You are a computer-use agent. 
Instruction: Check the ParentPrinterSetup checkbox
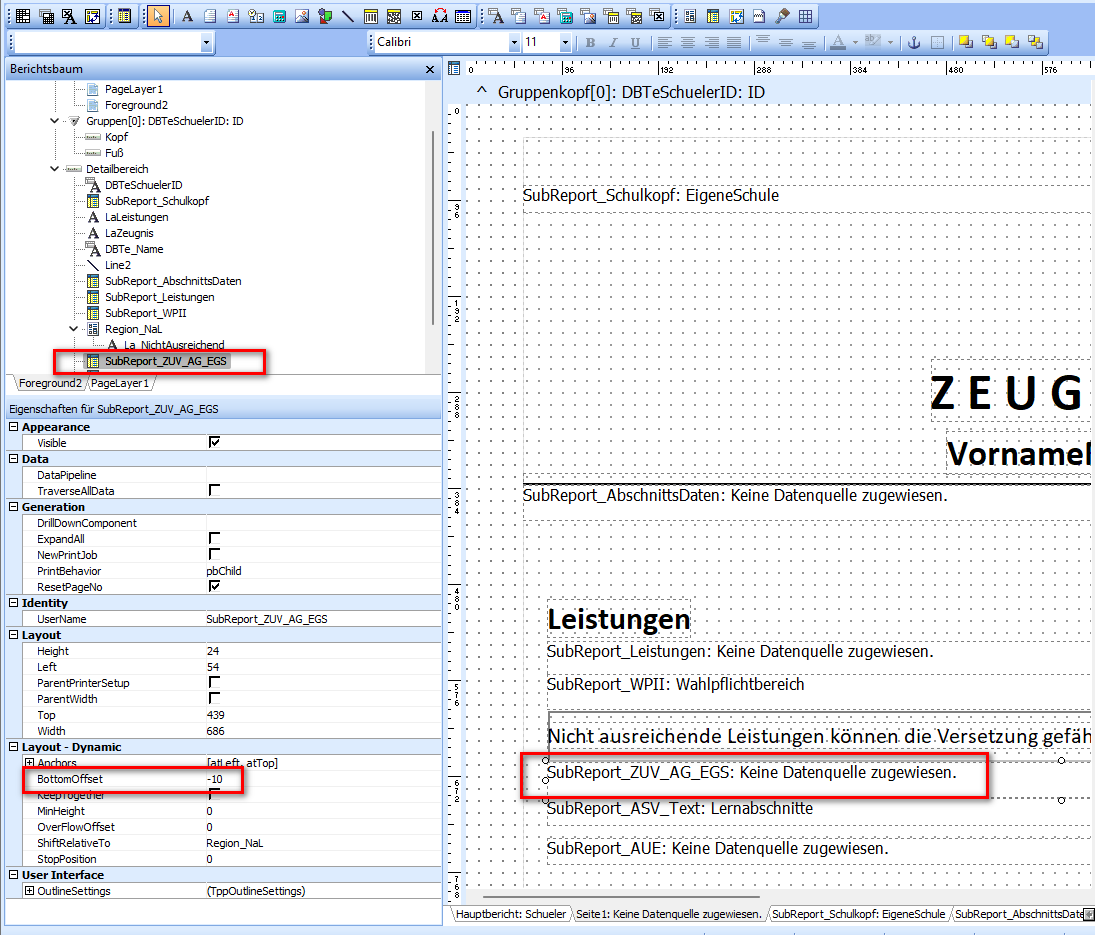tap(214, 682)
